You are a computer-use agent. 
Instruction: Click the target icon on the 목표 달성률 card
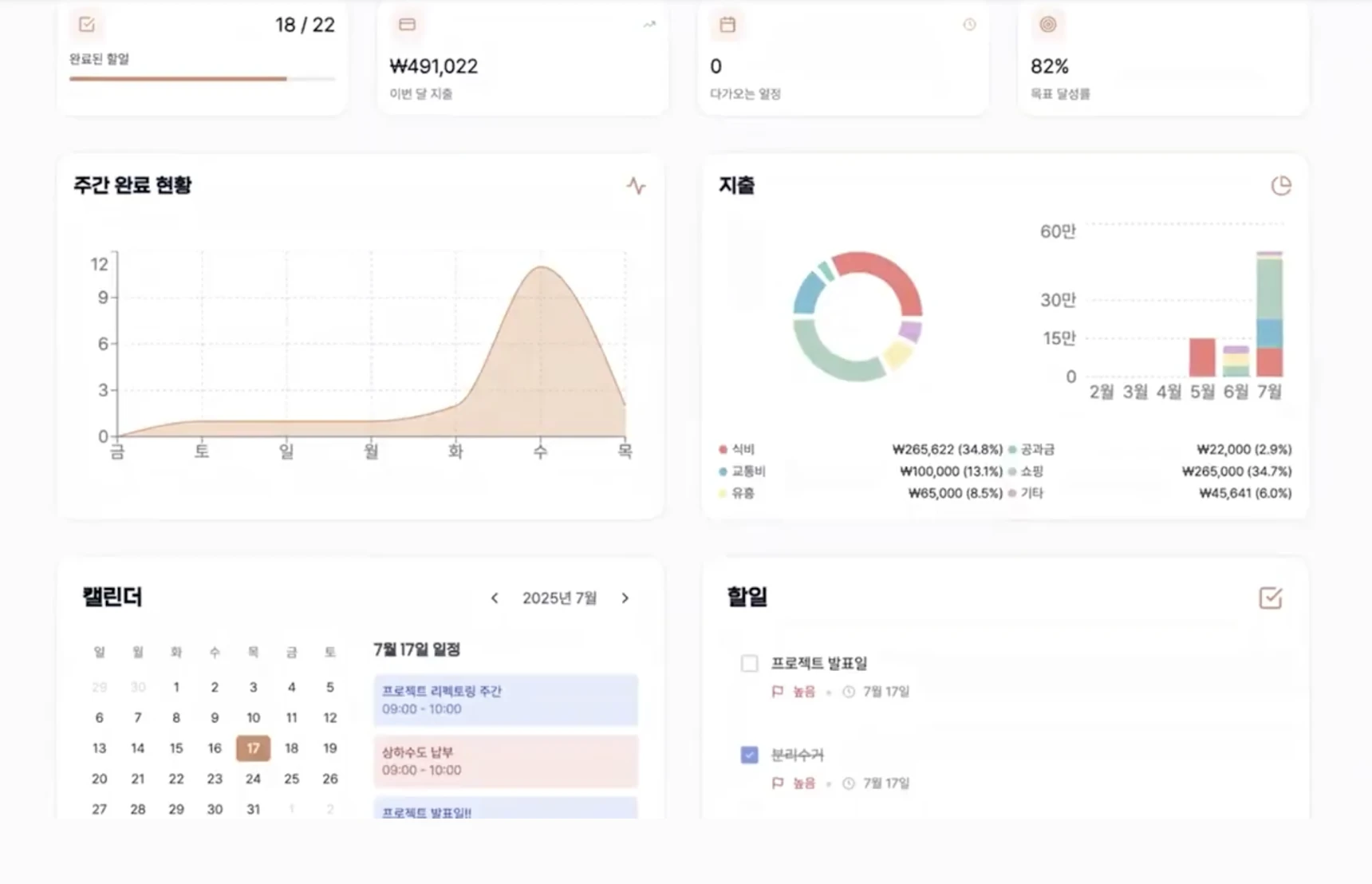coord(1047,25)
